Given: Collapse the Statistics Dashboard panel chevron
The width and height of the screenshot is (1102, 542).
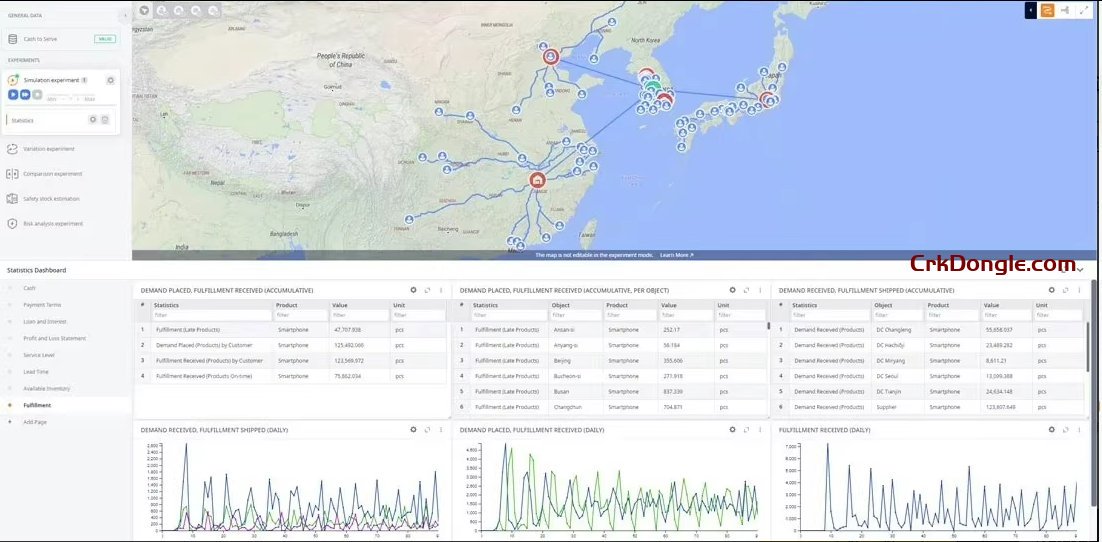Looking at the screenshot, I should 1080,269.
